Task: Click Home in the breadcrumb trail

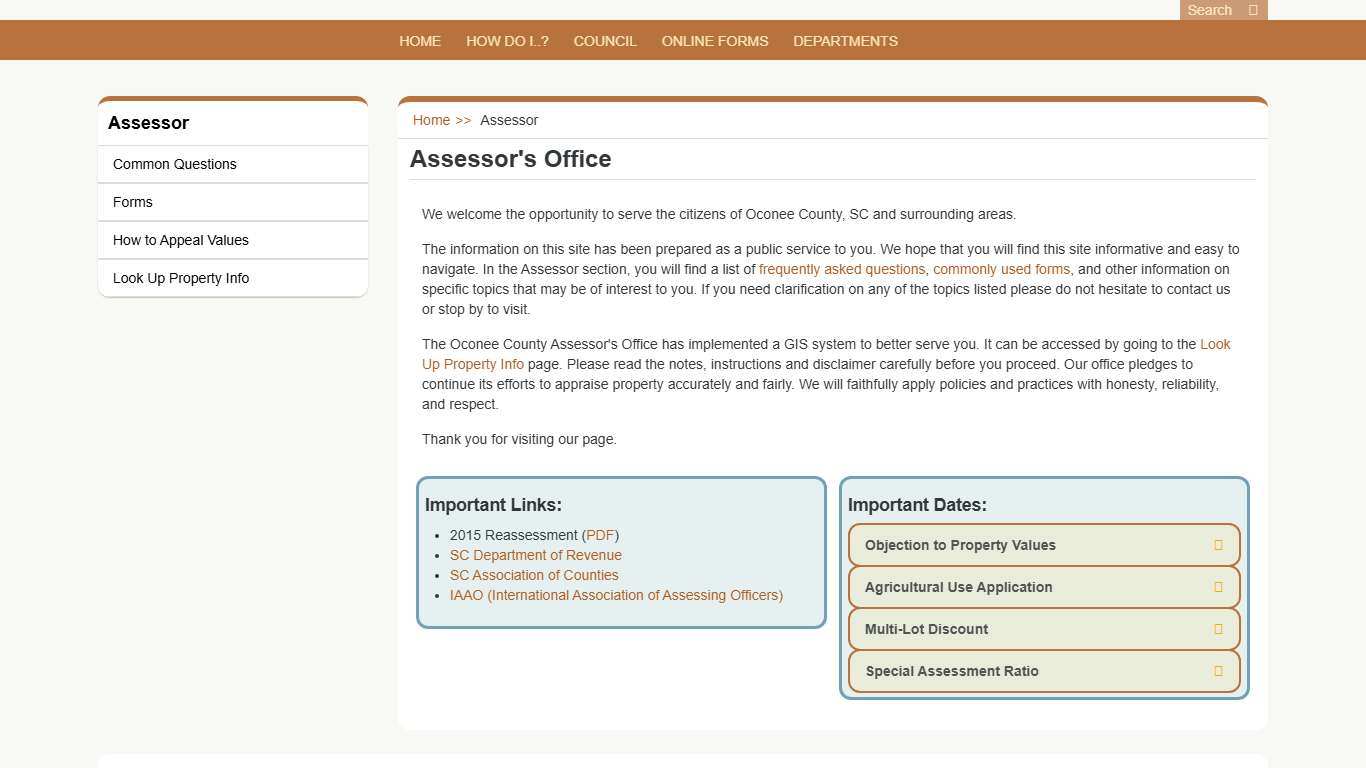Action: (431, 120)
